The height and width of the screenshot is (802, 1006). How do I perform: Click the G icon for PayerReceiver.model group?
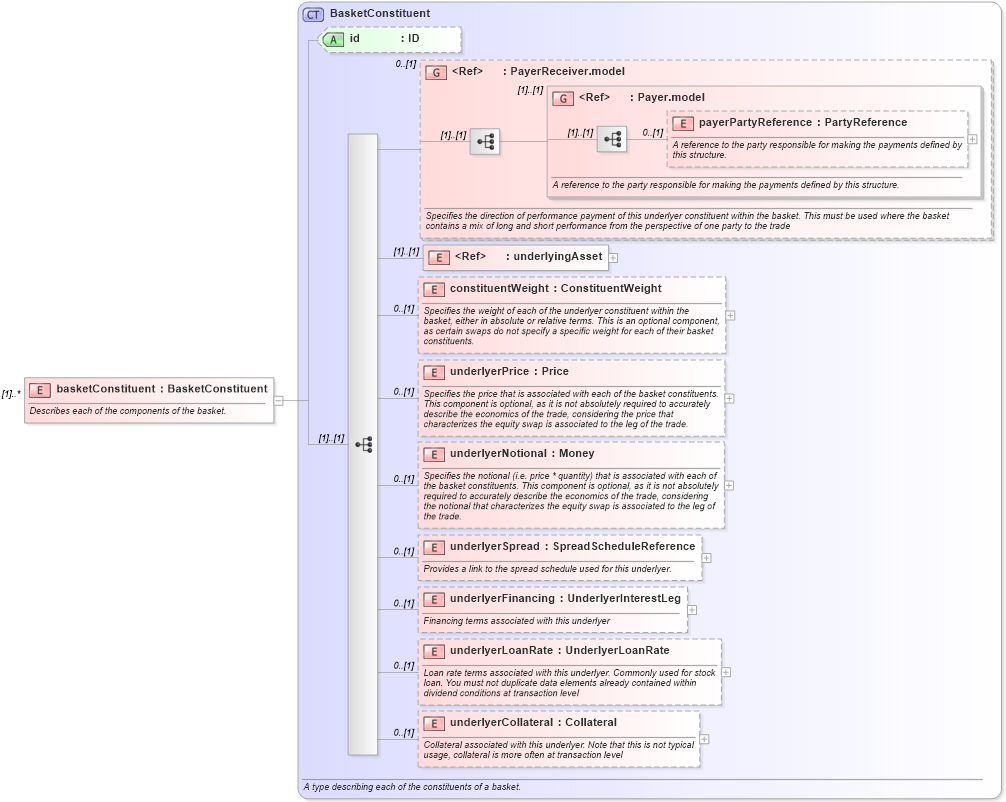click(x=436, y=71)
